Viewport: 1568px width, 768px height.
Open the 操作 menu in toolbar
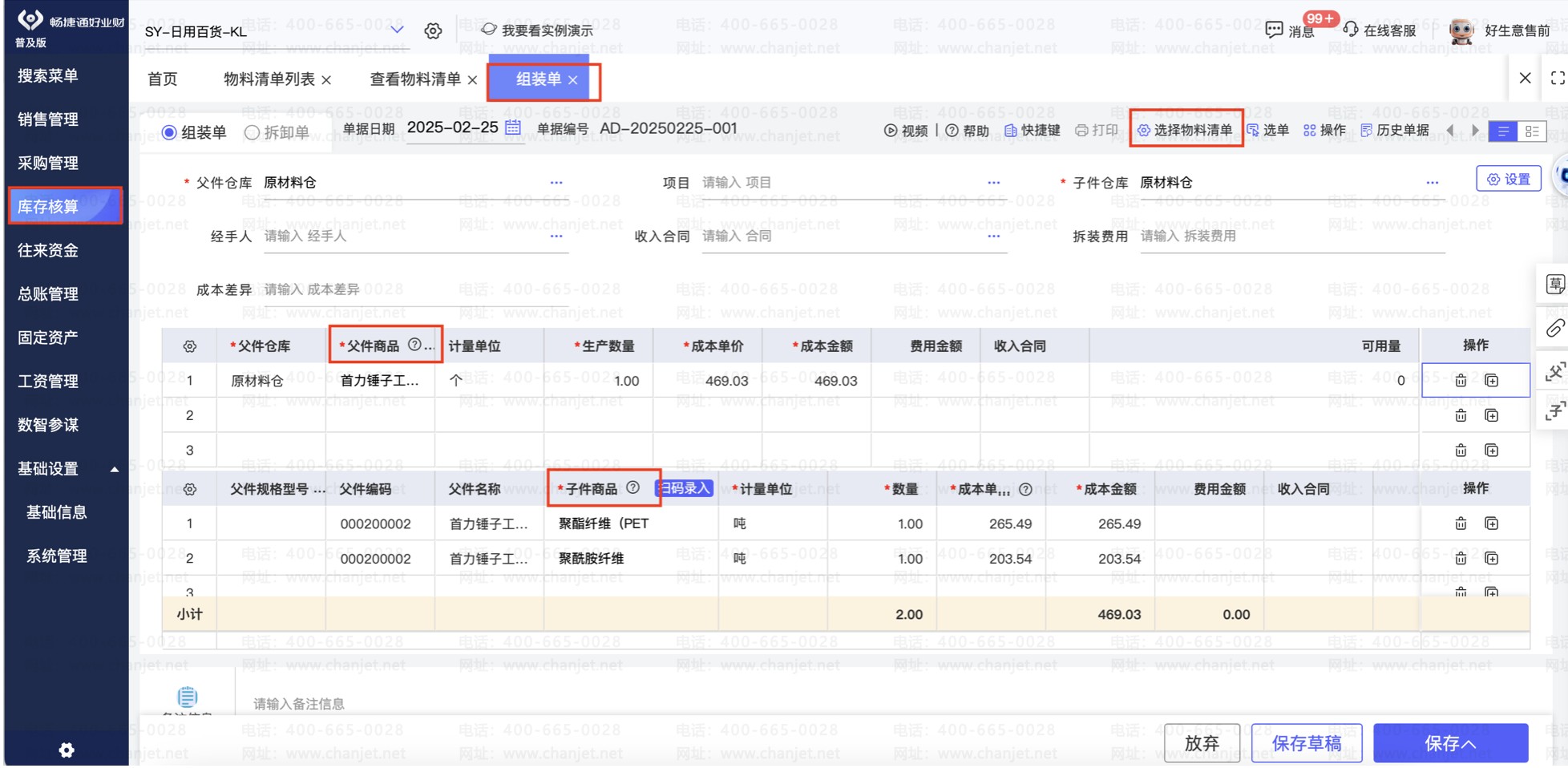1325,130
